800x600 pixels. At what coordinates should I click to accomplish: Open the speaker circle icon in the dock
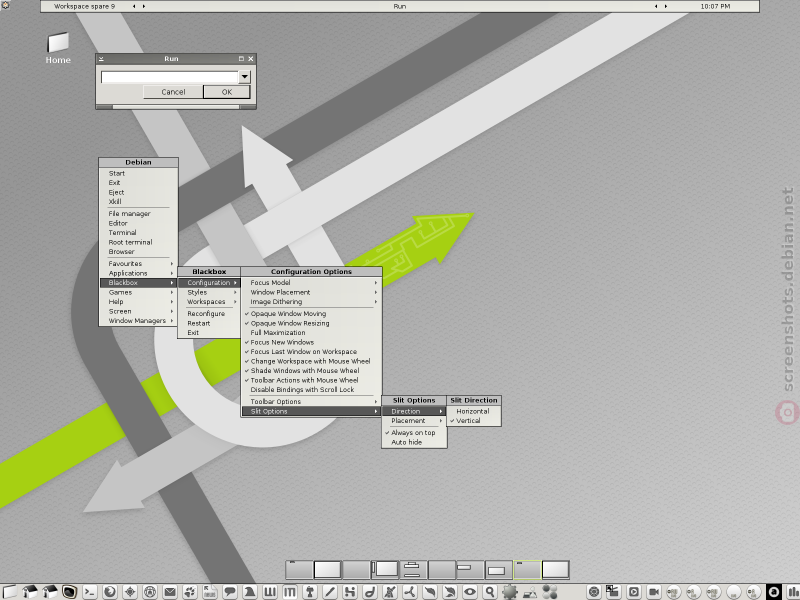(x=593, y=592)
